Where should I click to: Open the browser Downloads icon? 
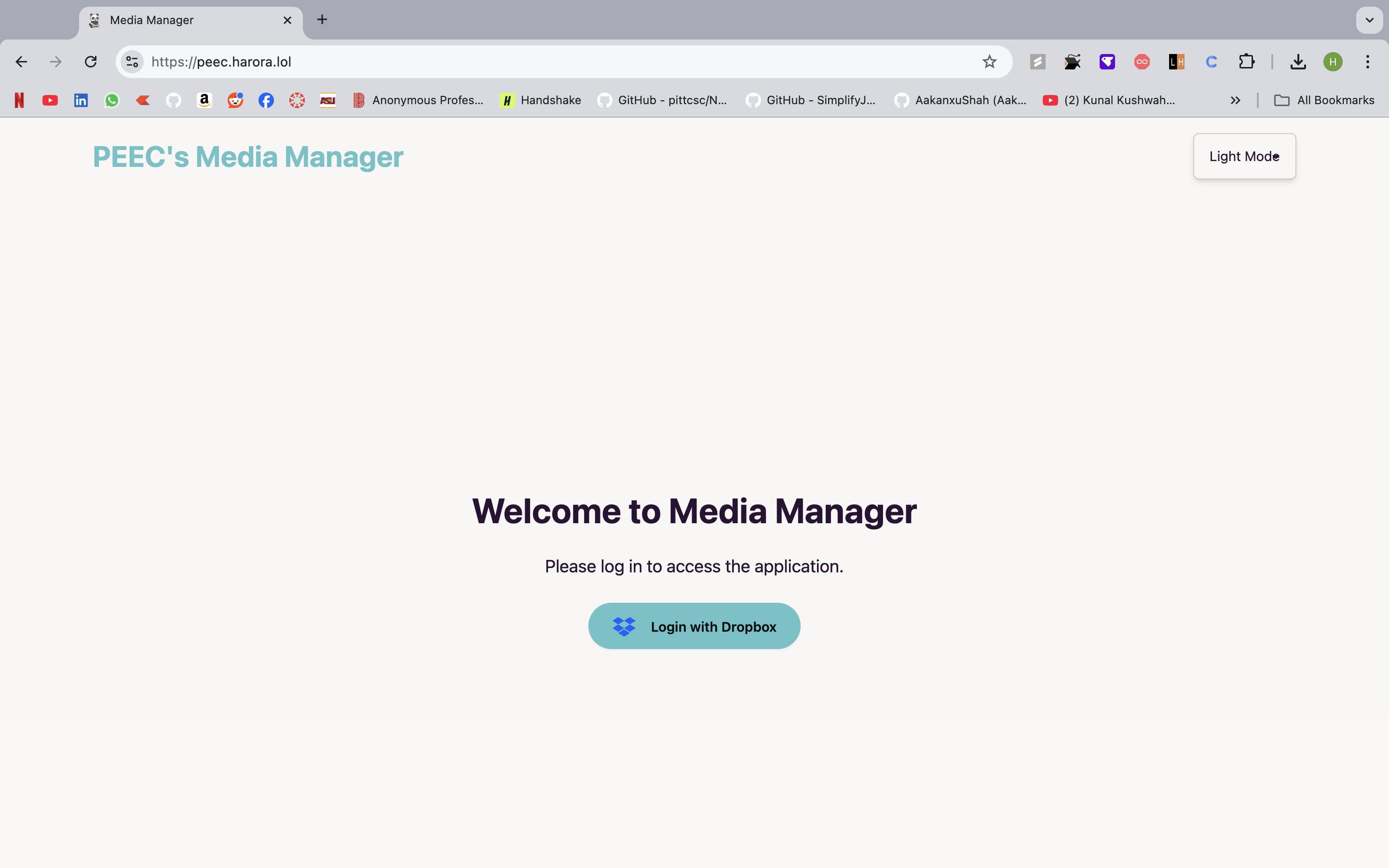pos(1298,61)
